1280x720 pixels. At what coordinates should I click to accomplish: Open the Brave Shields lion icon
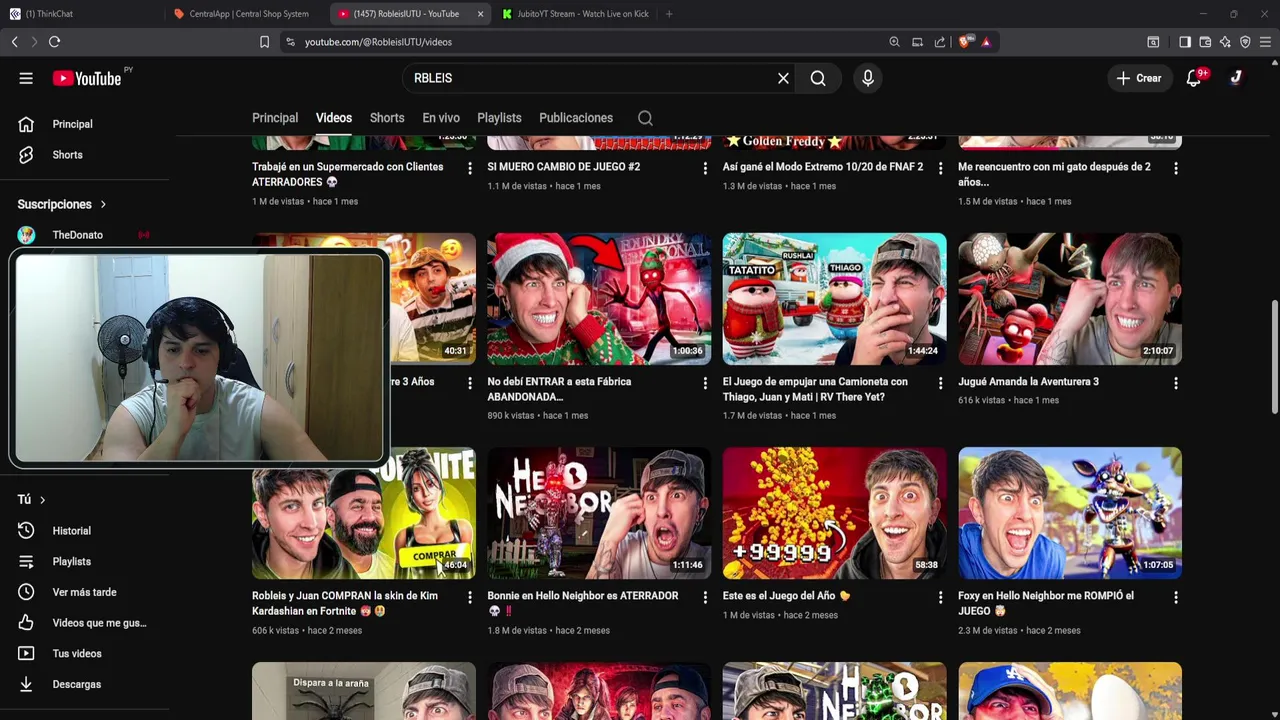pos(965,42)
